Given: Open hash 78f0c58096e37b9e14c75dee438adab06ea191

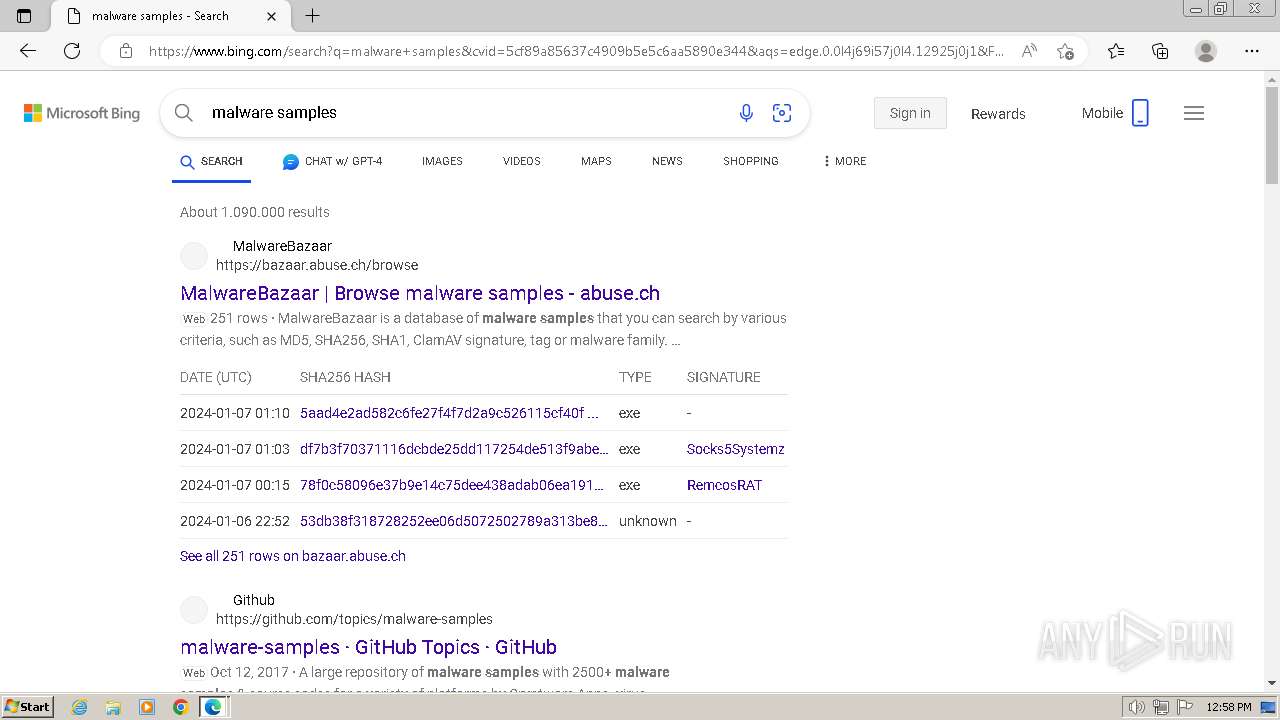Looking at the screenshot, I should [x=452, y=485].
